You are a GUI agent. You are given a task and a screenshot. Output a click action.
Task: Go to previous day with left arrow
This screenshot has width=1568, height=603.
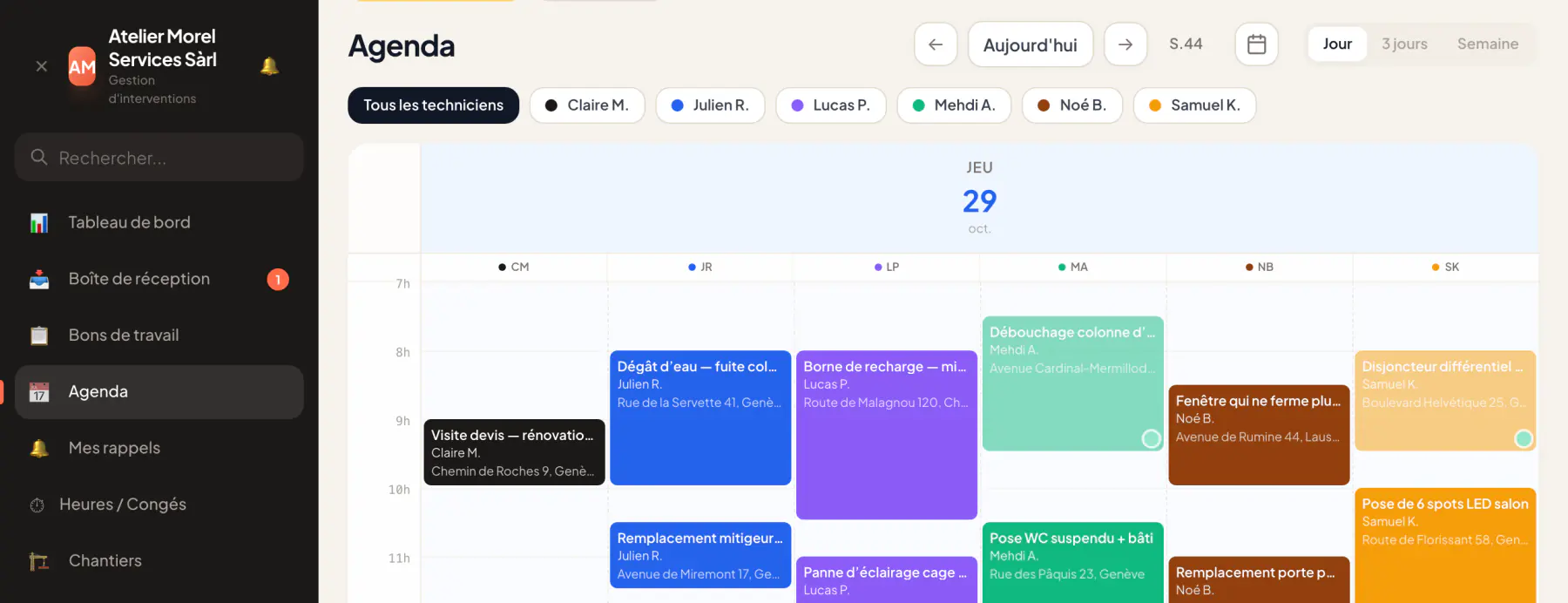pos(936,44)
